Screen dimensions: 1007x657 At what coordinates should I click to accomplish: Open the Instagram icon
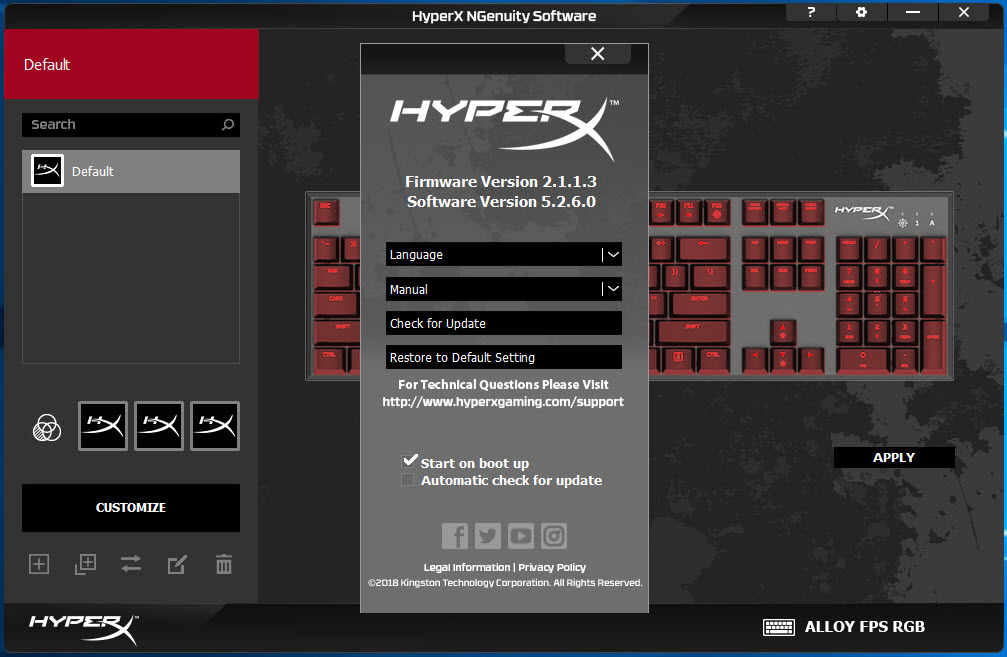pyautogui.click(x=554, y=536)
